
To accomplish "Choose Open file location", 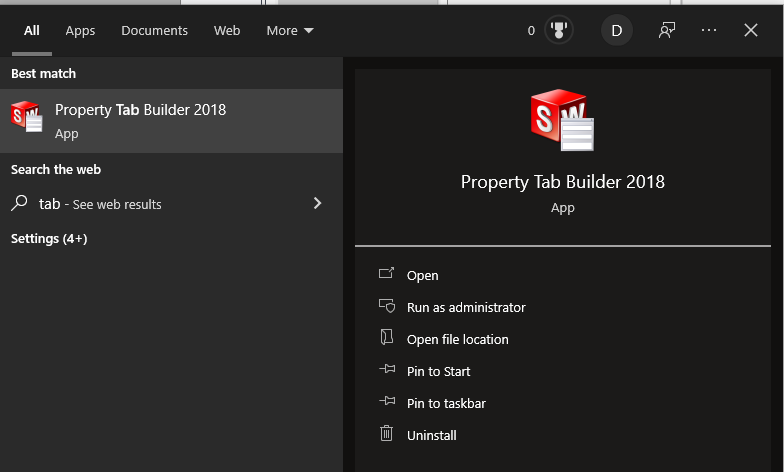I will [458, 340].
